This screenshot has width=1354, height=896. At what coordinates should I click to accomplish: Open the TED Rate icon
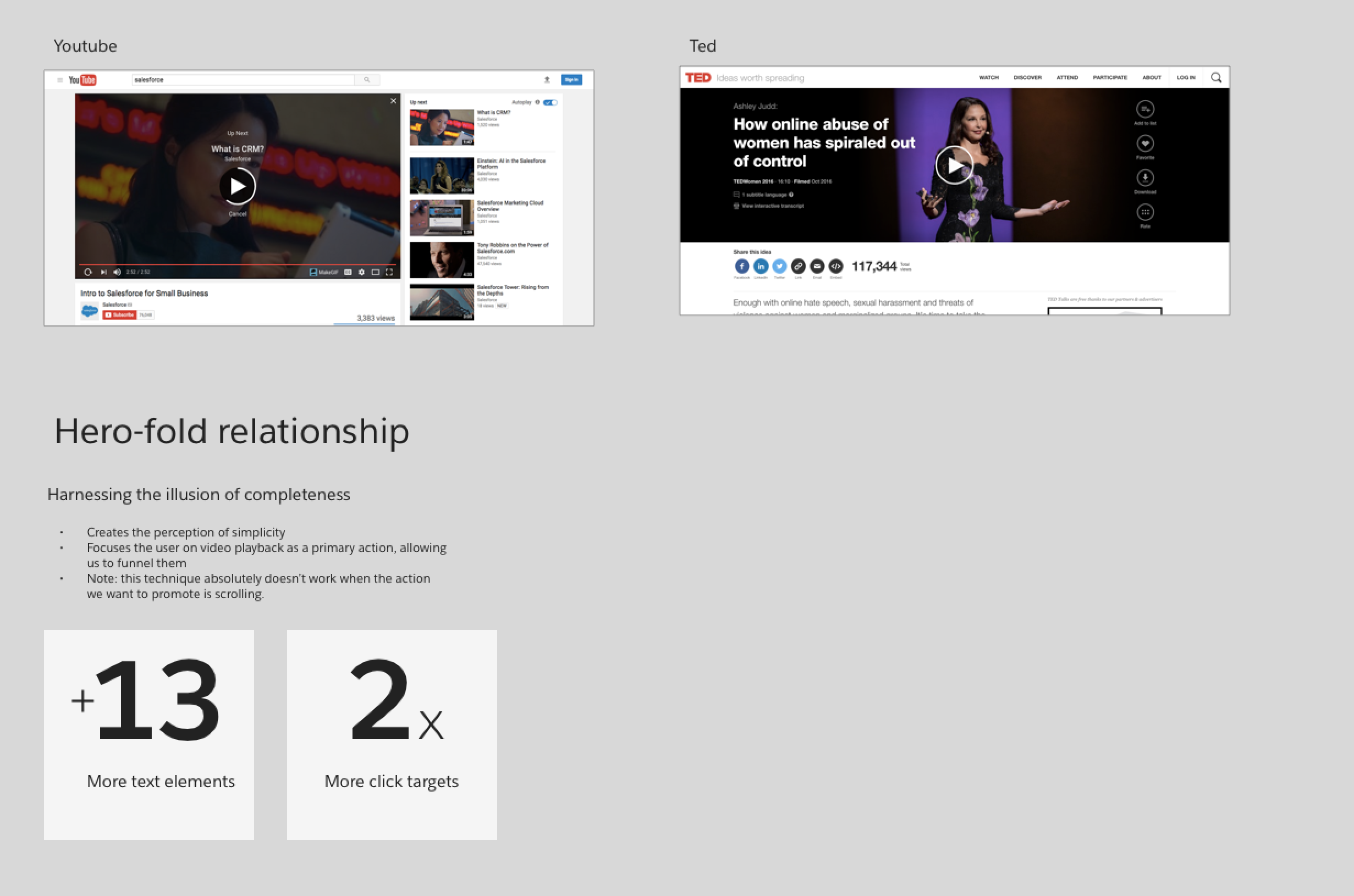point(1145,213)
